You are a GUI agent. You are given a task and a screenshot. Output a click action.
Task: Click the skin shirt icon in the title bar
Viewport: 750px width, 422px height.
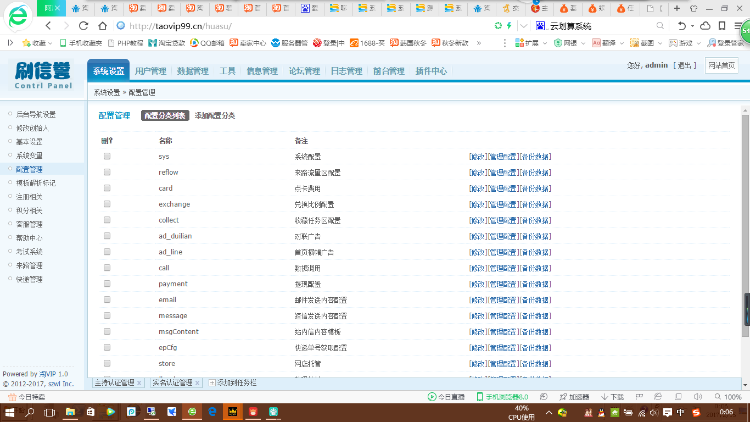click(x=694, y=8)
